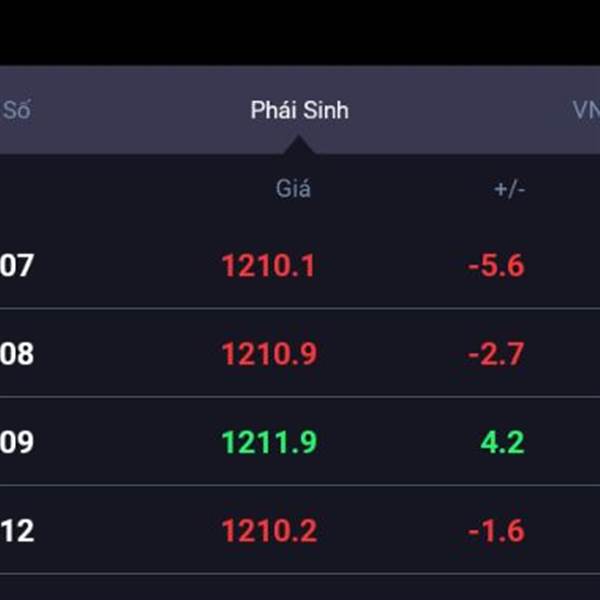Select price 1210.9 in red
Viewport: 600px width, 600px height.
[269, 354]
